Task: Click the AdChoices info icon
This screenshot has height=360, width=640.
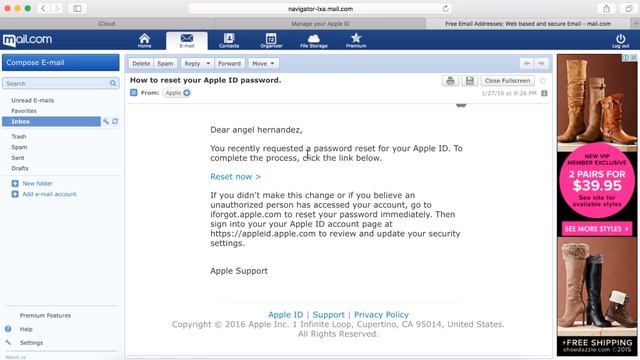Action: [626, 58]
